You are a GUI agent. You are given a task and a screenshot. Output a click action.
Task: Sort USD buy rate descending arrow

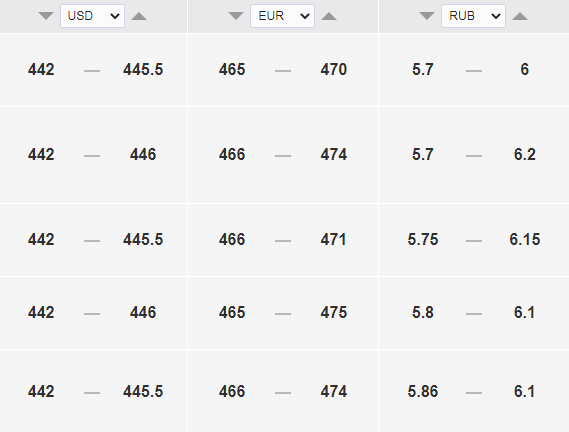click(46, 16)
